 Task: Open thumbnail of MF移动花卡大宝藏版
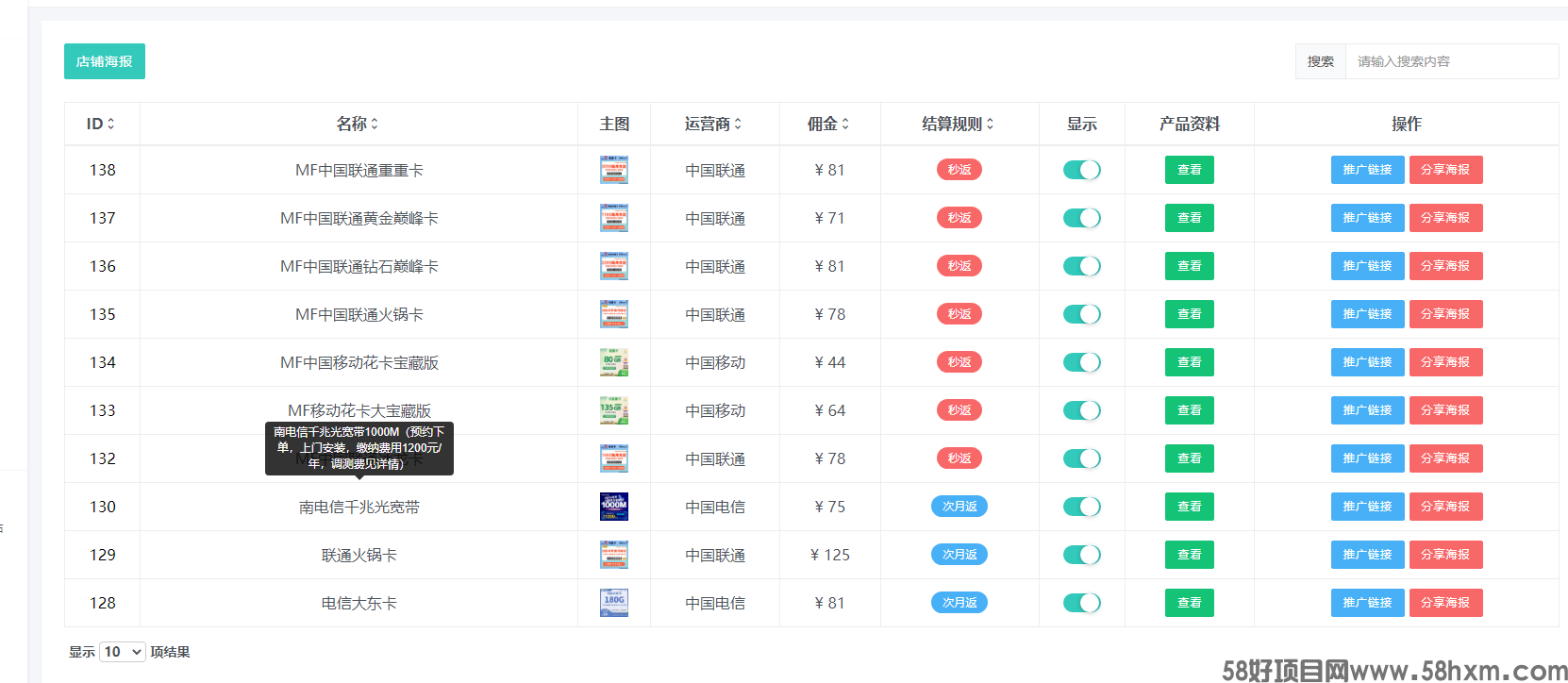(x=614, y=410)
